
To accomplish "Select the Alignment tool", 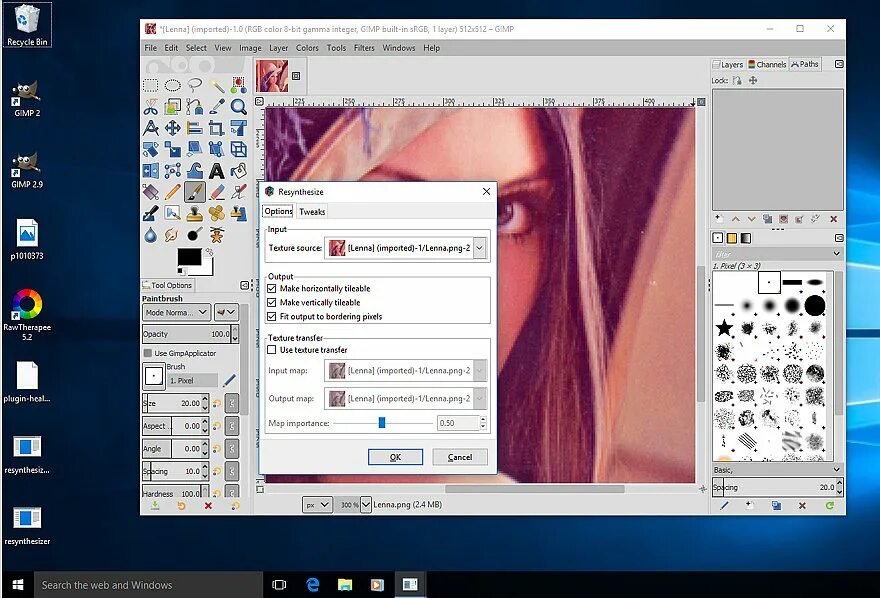I will tap(195, 128).
